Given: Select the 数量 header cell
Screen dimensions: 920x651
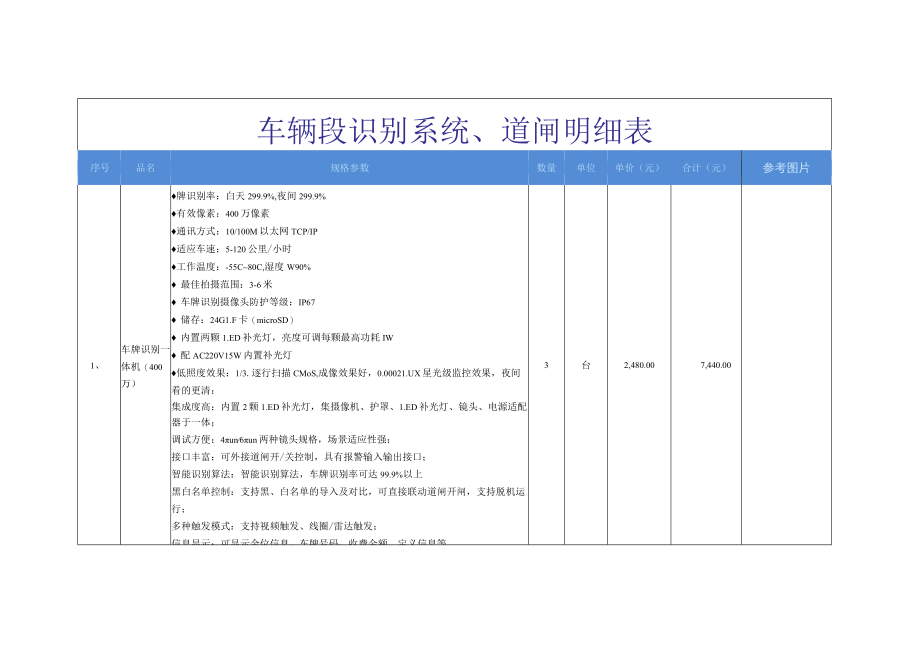Looking at the screenshot, I should pos(545,168).
